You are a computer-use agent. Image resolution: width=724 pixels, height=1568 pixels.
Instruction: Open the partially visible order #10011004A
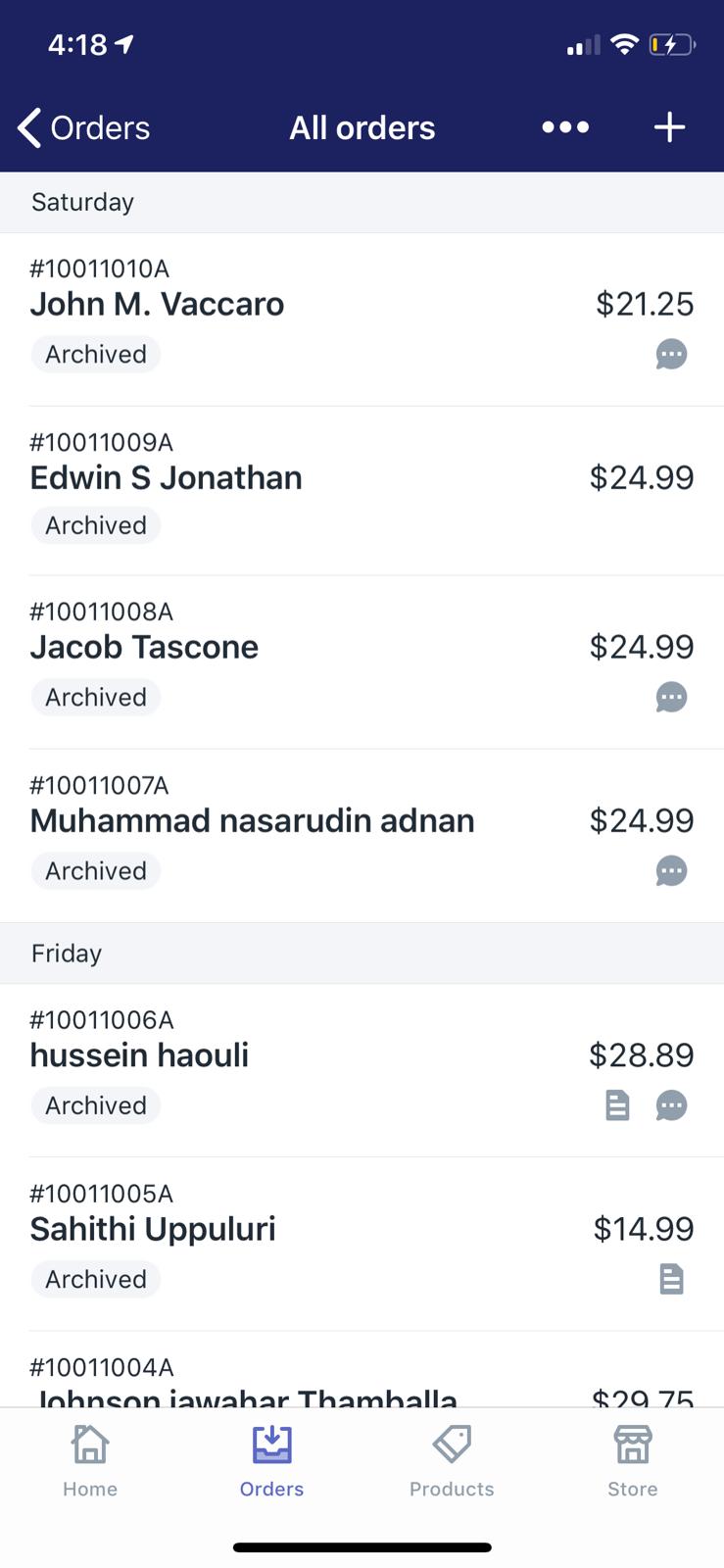tap(294, 1382)
